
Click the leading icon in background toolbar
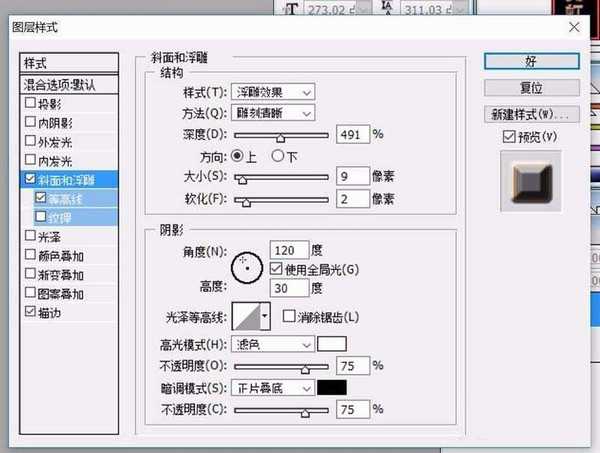click(x=387, y=8)
